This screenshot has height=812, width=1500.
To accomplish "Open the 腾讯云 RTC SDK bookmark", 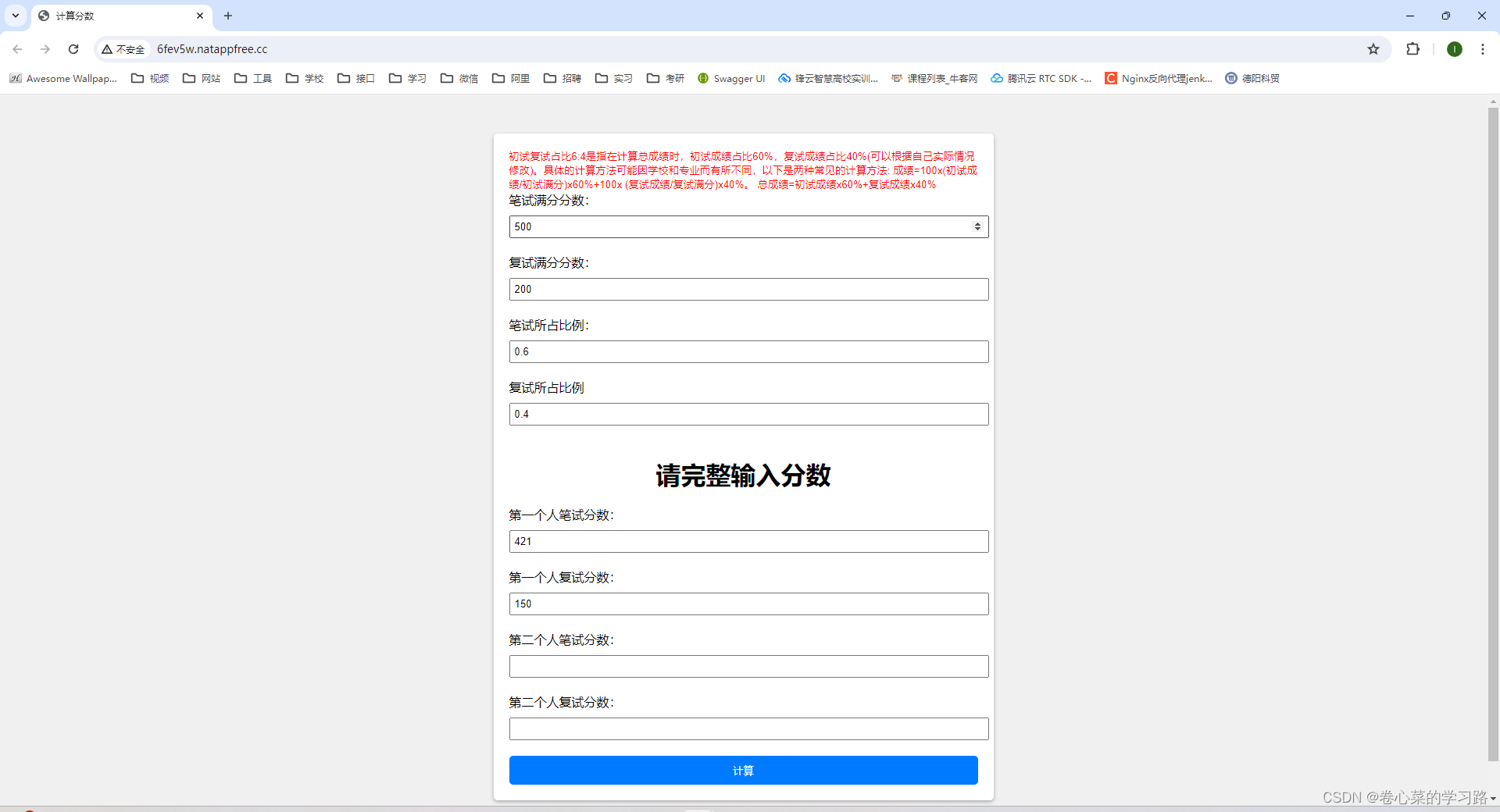I will point(1041,78).
